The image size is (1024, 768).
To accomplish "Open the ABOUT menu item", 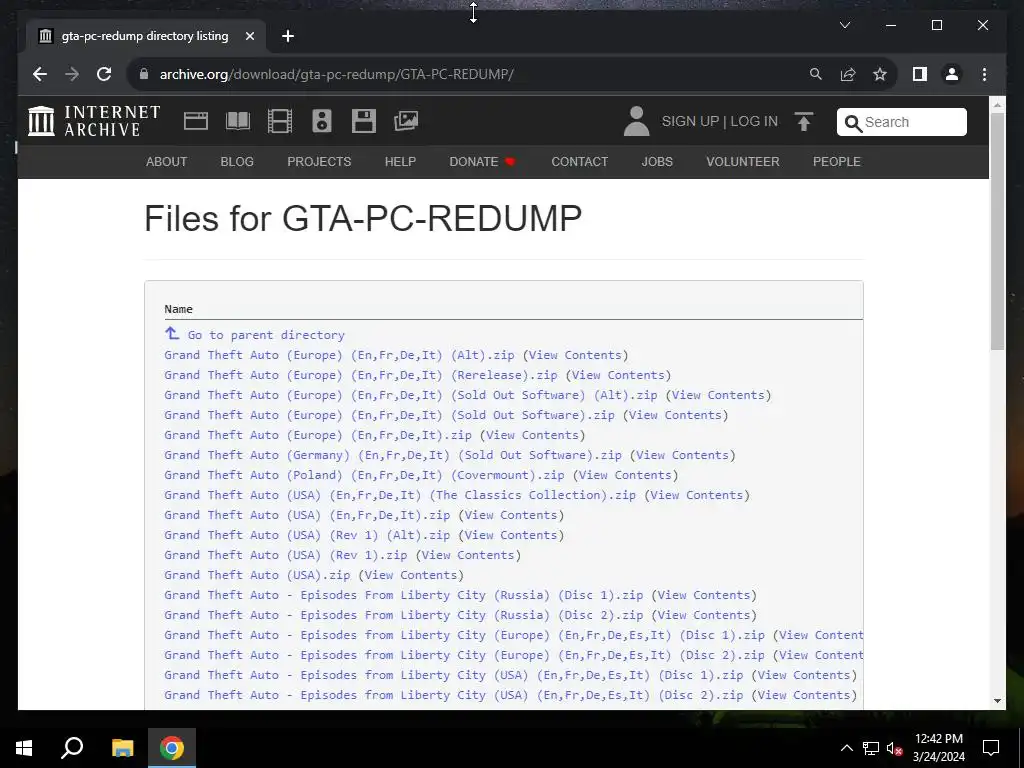I will (167, 162).
